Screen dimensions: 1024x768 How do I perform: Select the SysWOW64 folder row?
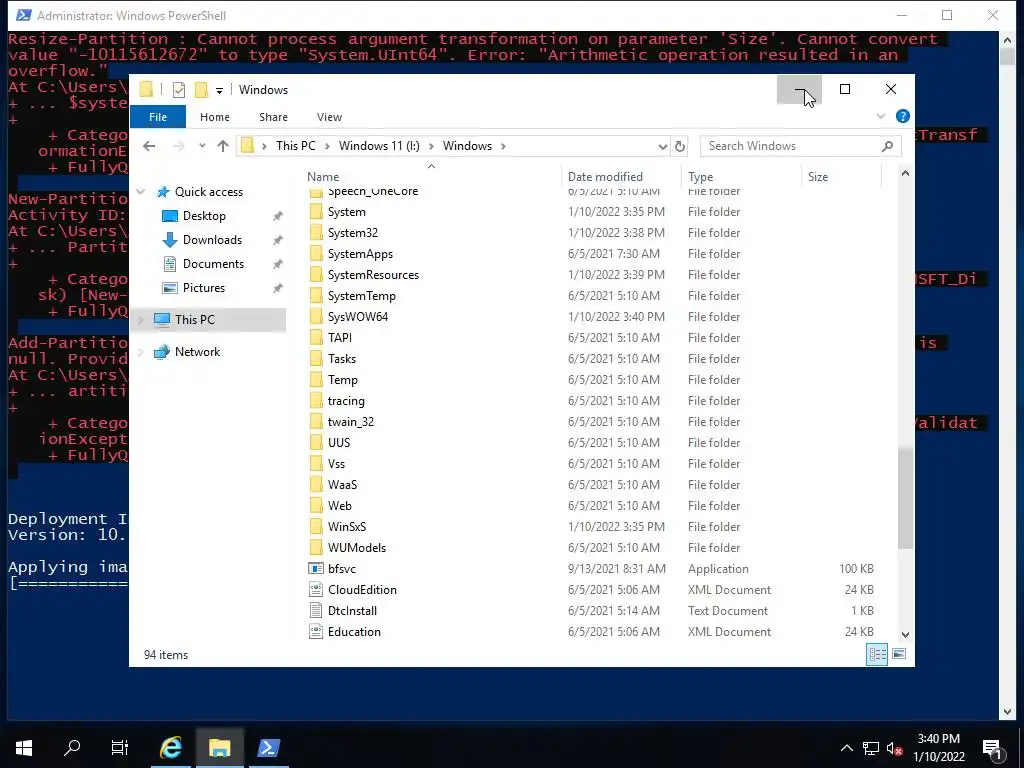point(593,317)
